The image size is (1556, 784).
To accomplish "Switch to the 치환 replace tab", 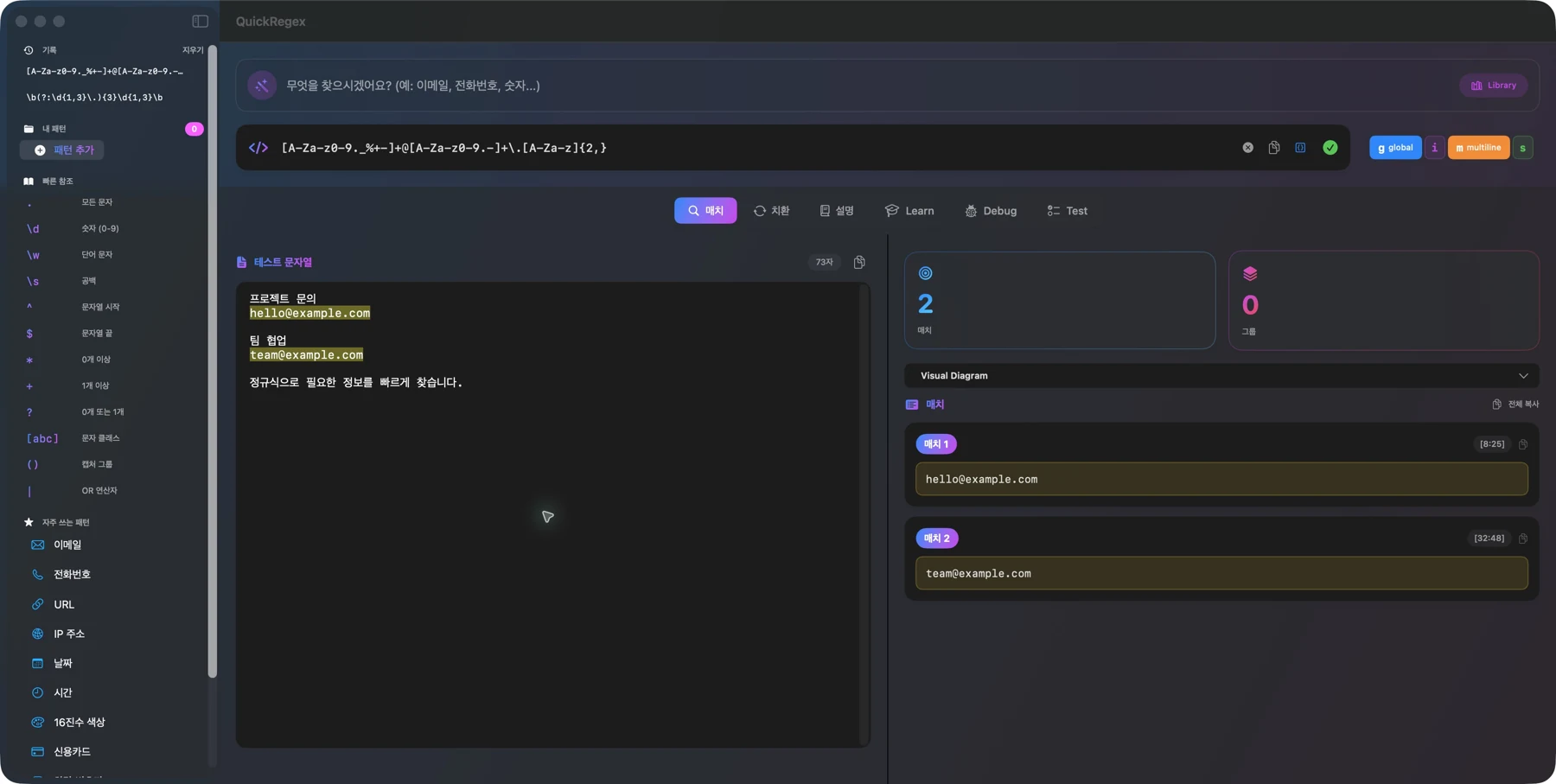I will coord(771,211).
